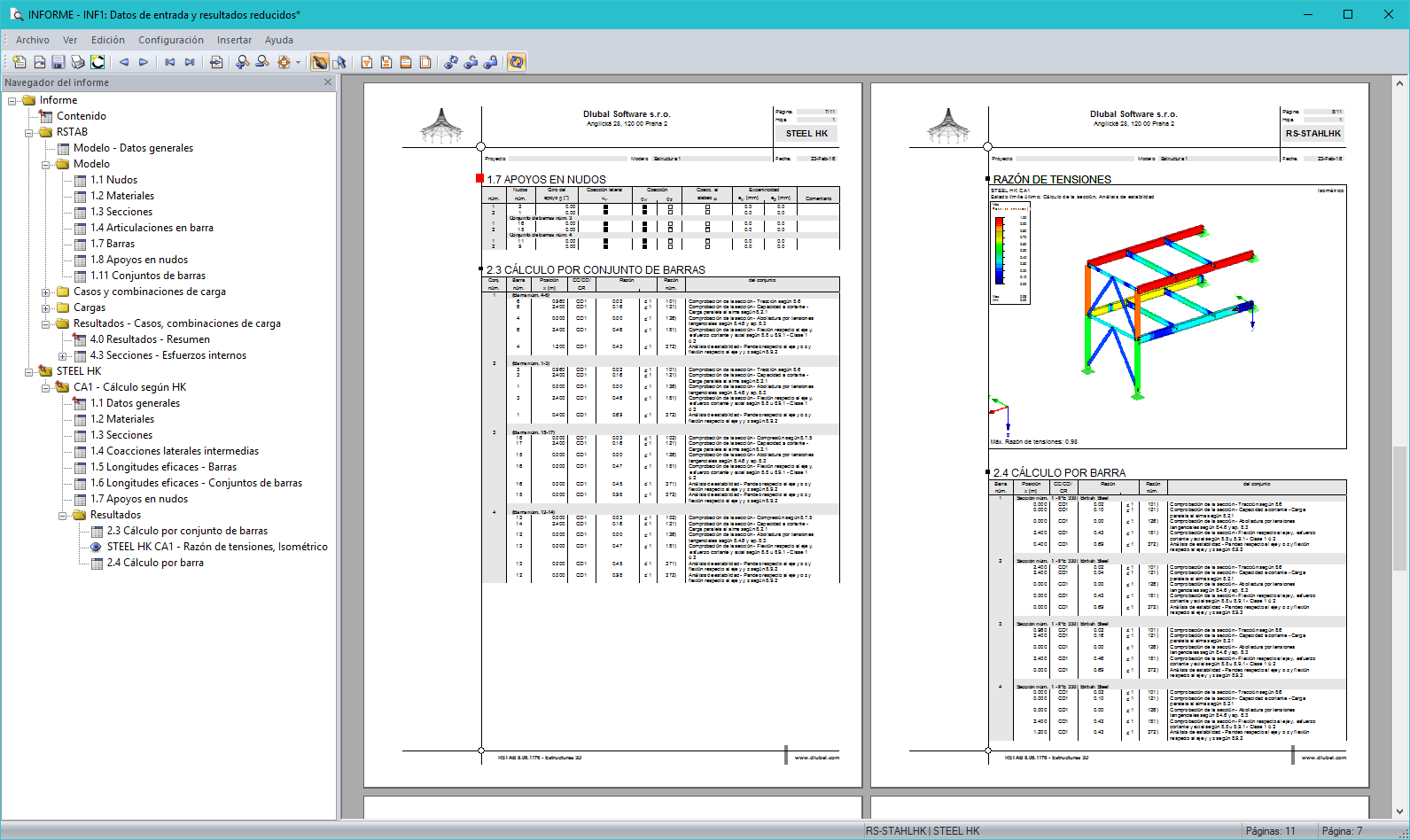Screen dimensions: 1410x840
Task: Select 1.7 Barras tree item
Action: [x=113, y=244]
